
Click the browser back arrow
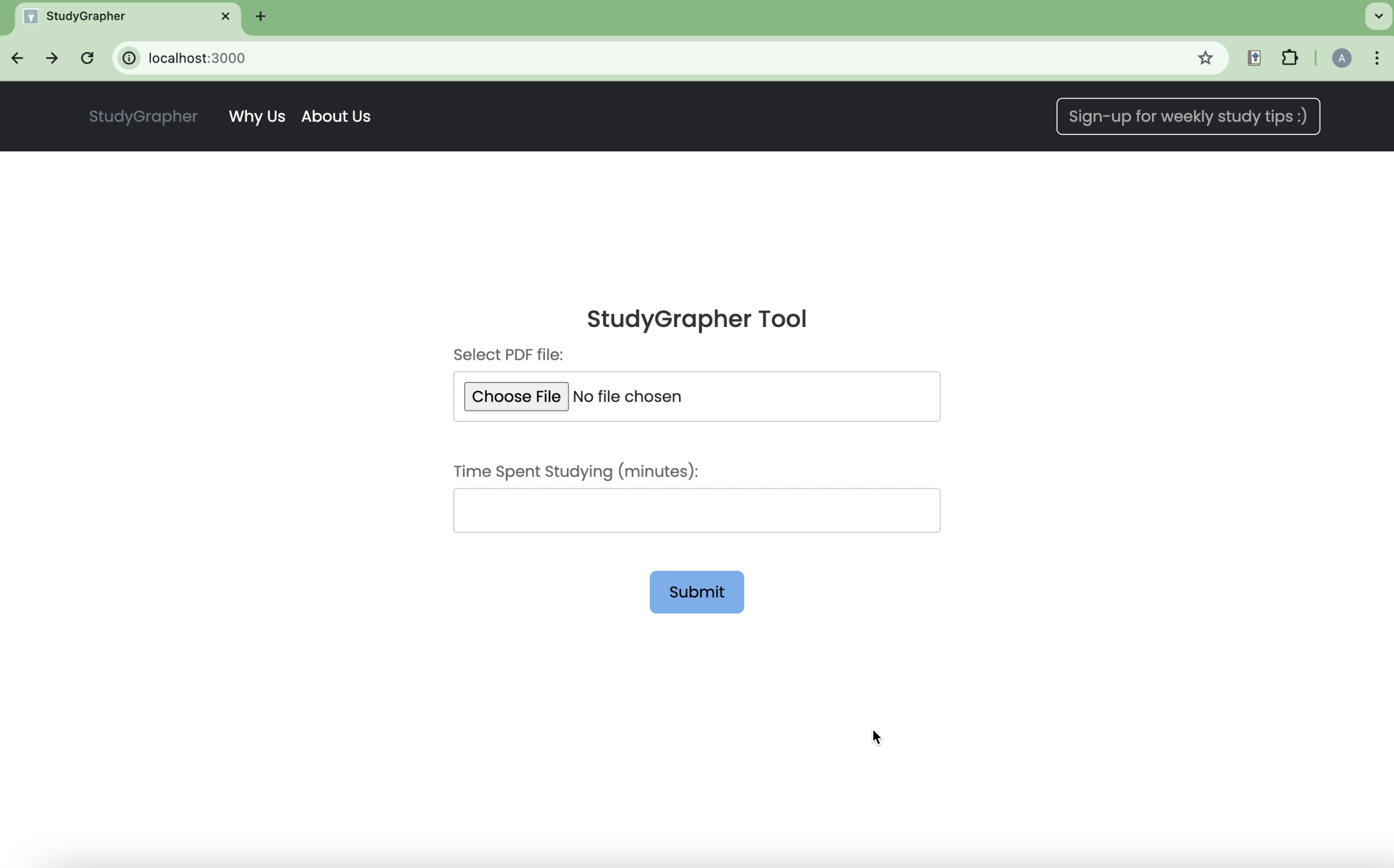click(17, 58)
